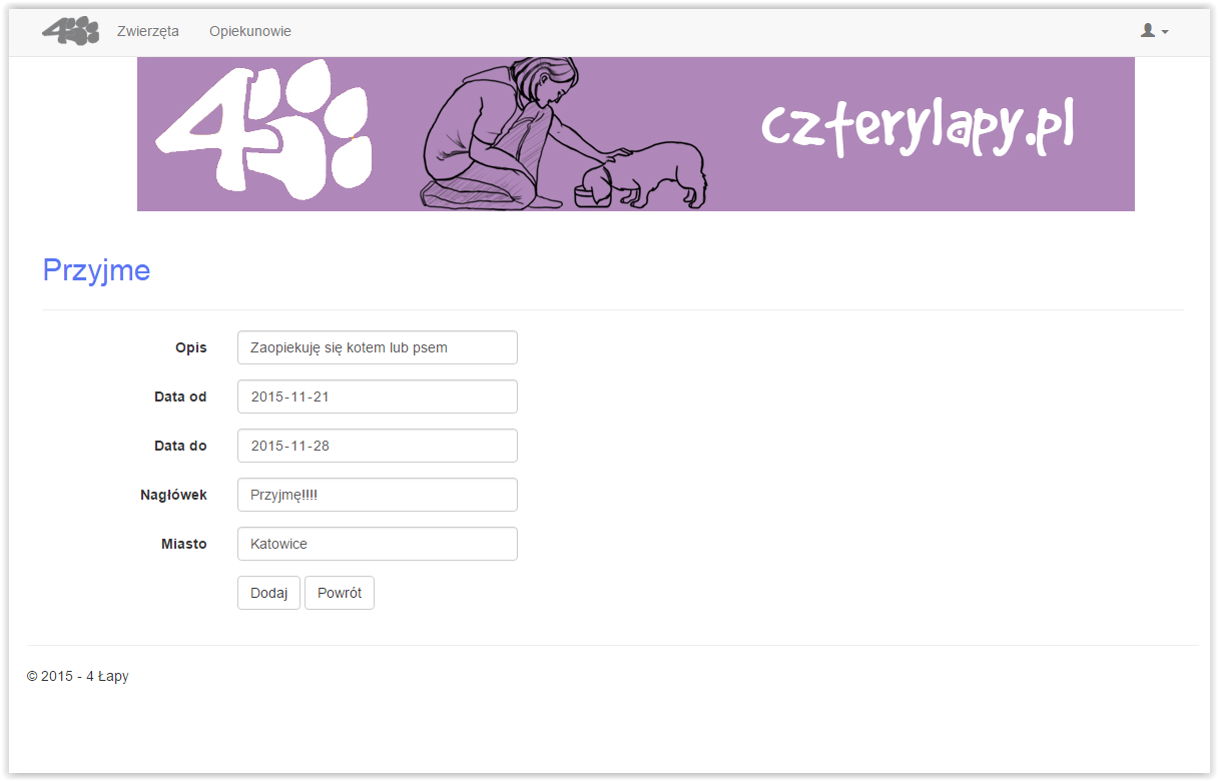Select the Data do date field
The width and height of the screenshot is (1218, 781).
(x=377, y=446)
